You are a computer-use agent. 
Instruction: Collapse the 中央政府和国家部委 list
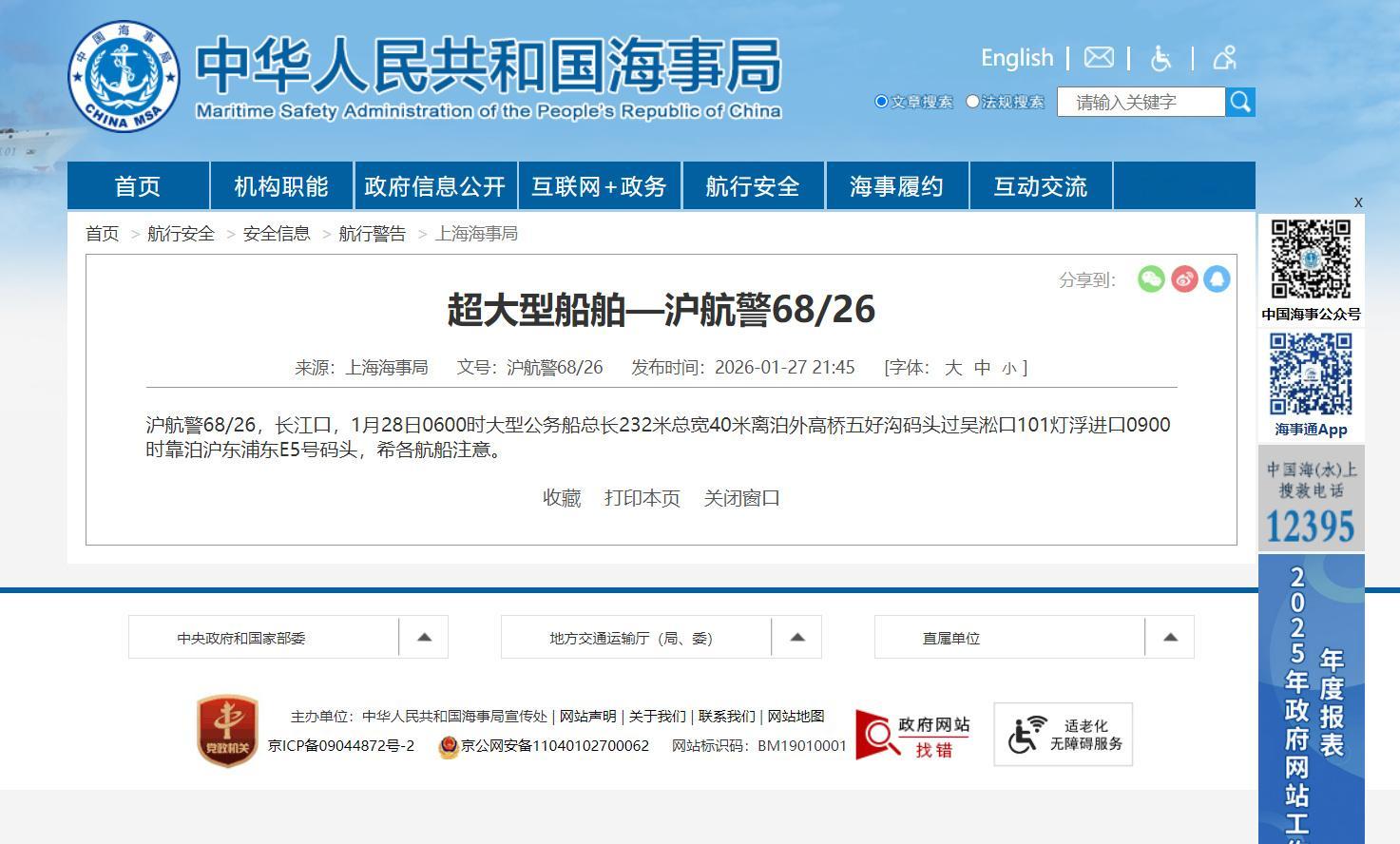coord(424,637)
